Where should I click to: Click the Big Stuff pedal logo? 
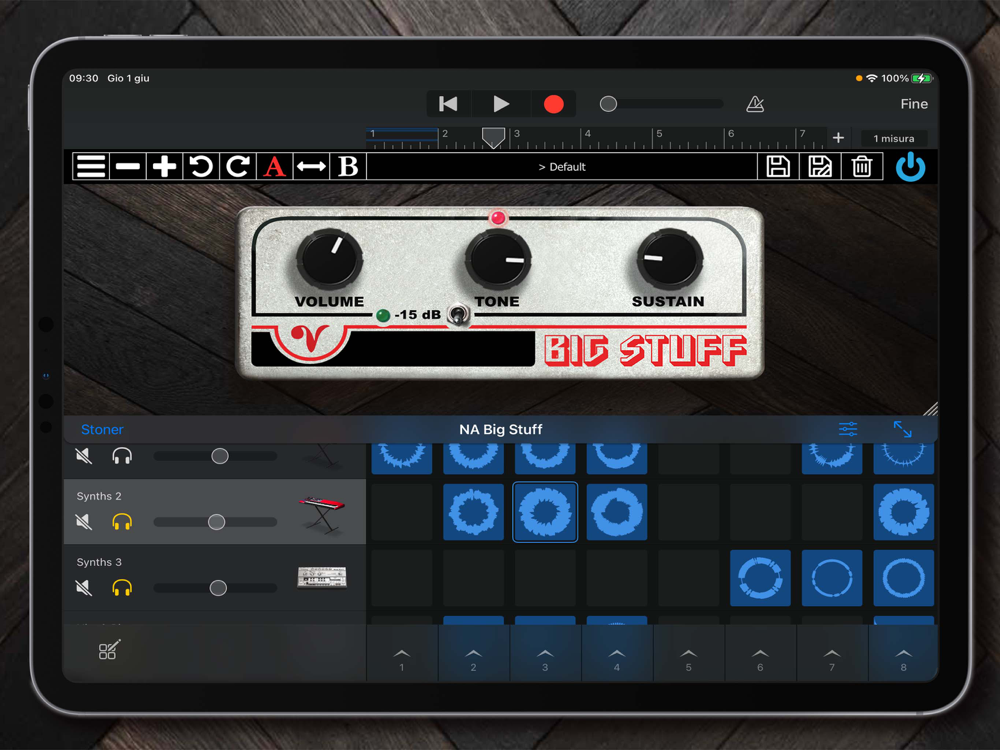(x=645, y=350)
